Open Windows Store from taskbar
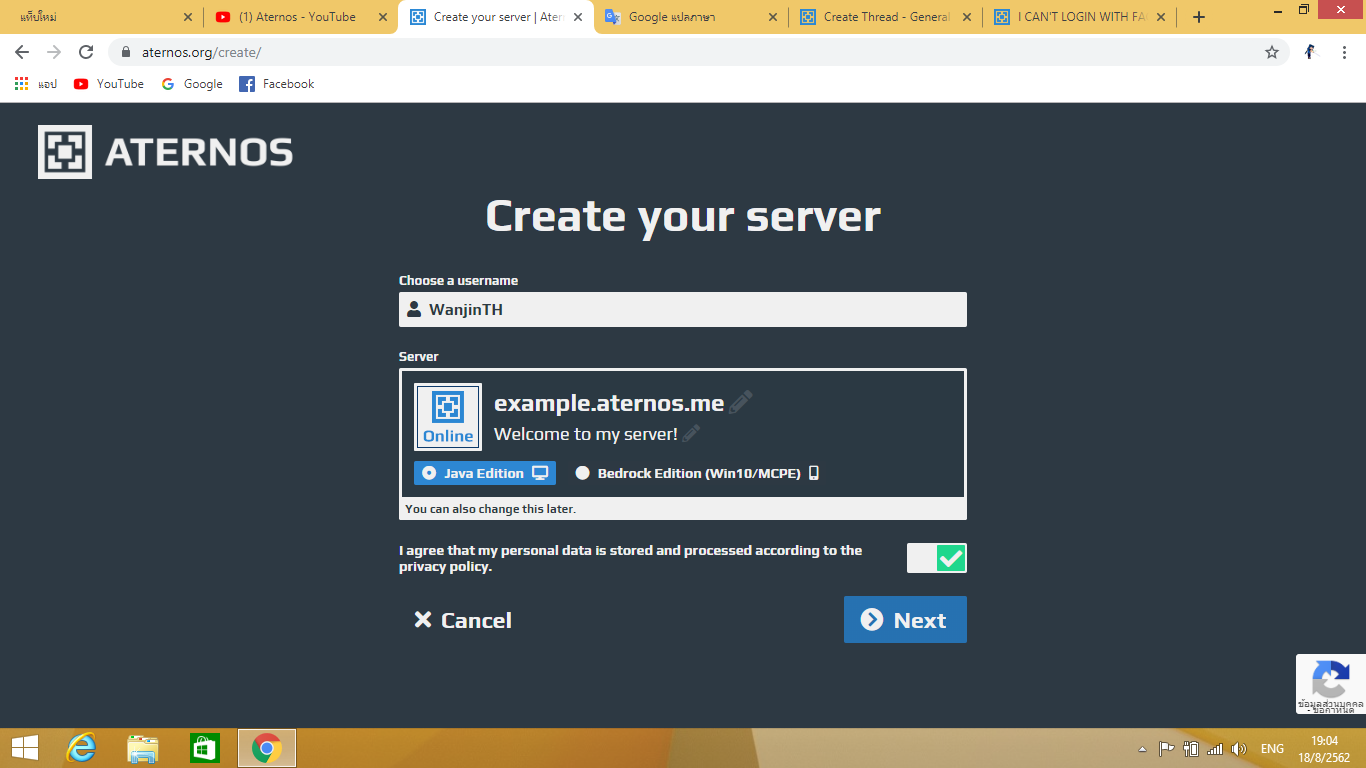This screenshot has width=1366, height=768. [x=204, y=748]
